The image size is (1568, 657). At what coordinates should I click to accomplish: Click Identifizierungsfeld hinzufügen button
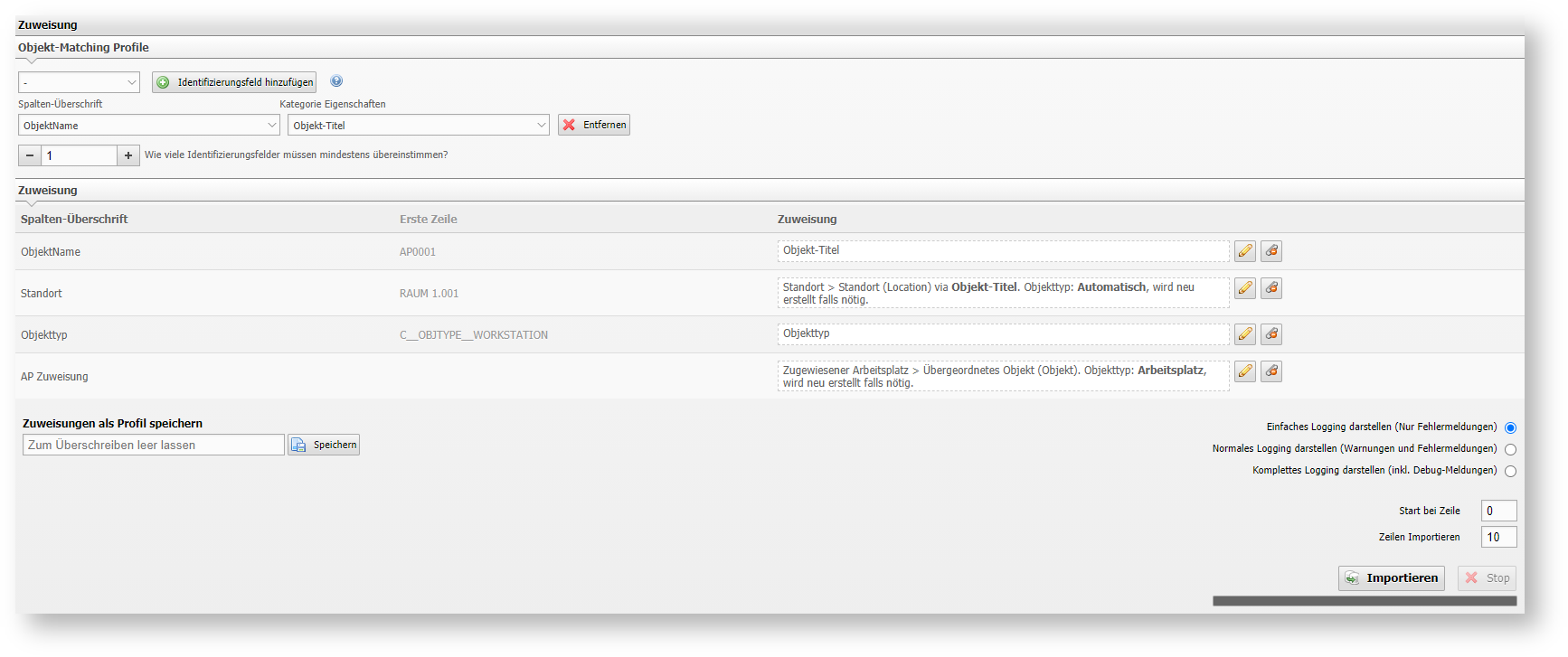pyautogui.click(x=234, y=82)
